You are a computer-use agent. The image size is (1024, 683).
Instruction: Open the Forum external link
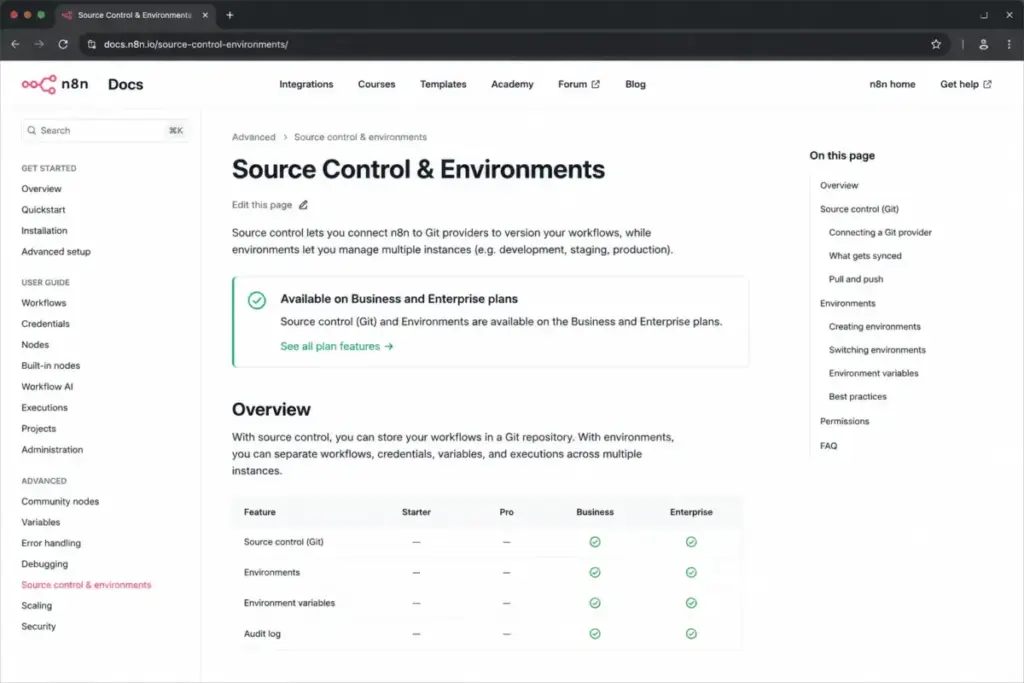(579, 84)
